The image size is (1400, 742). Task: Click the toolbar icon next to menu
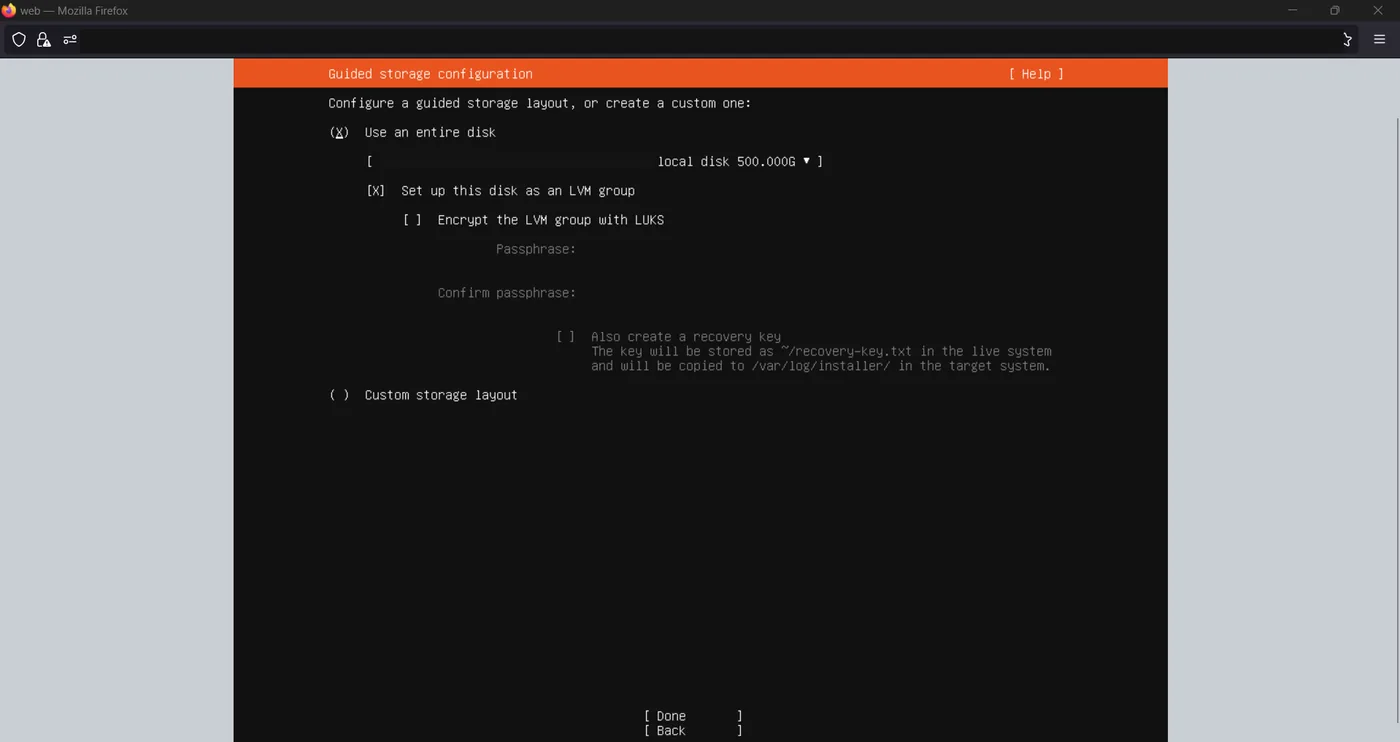(x=1347, y=40)
